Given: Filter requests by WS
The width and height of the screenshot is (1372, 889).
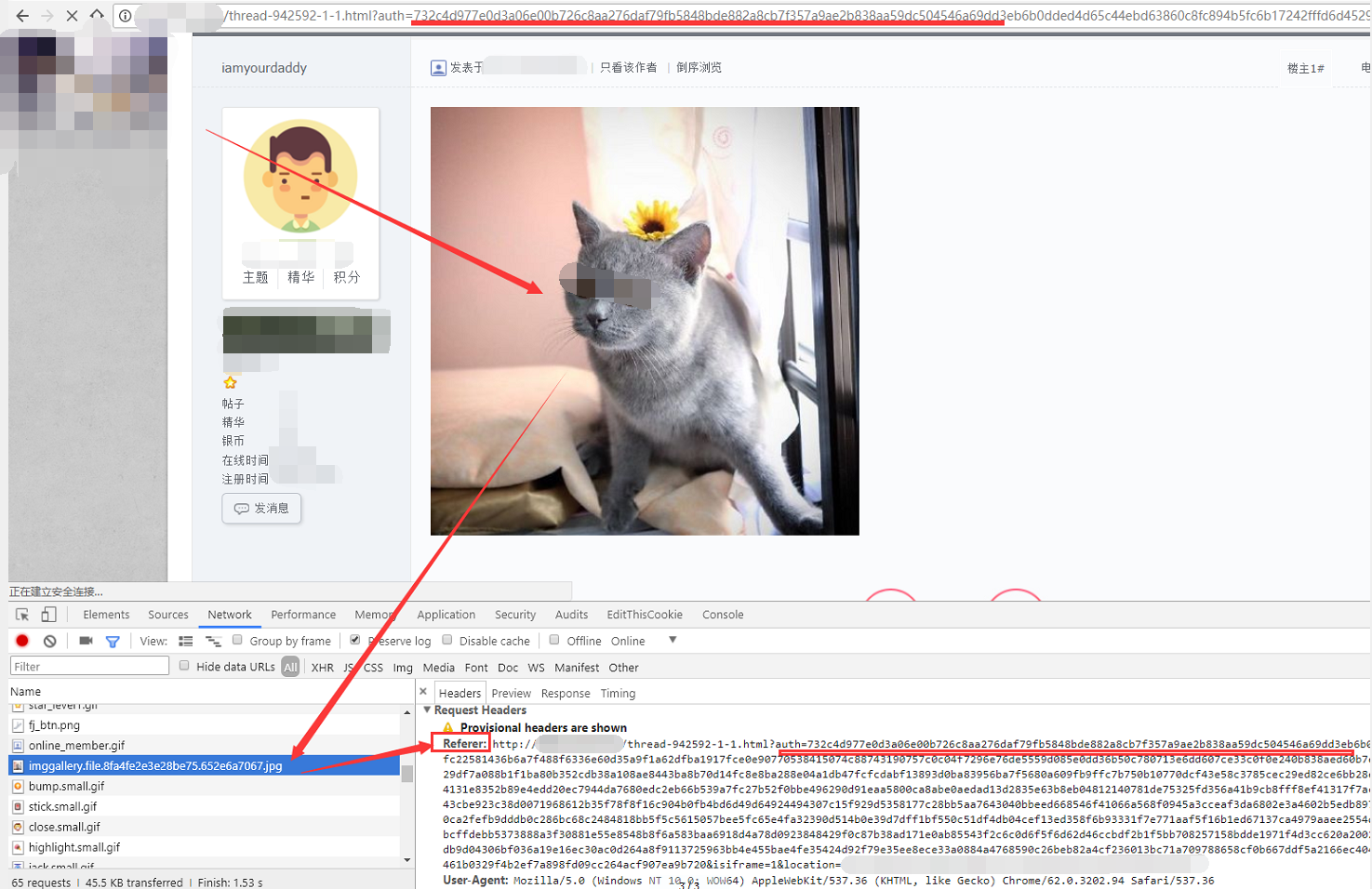Looking at the screenshot, I should [x=536, y=668].
